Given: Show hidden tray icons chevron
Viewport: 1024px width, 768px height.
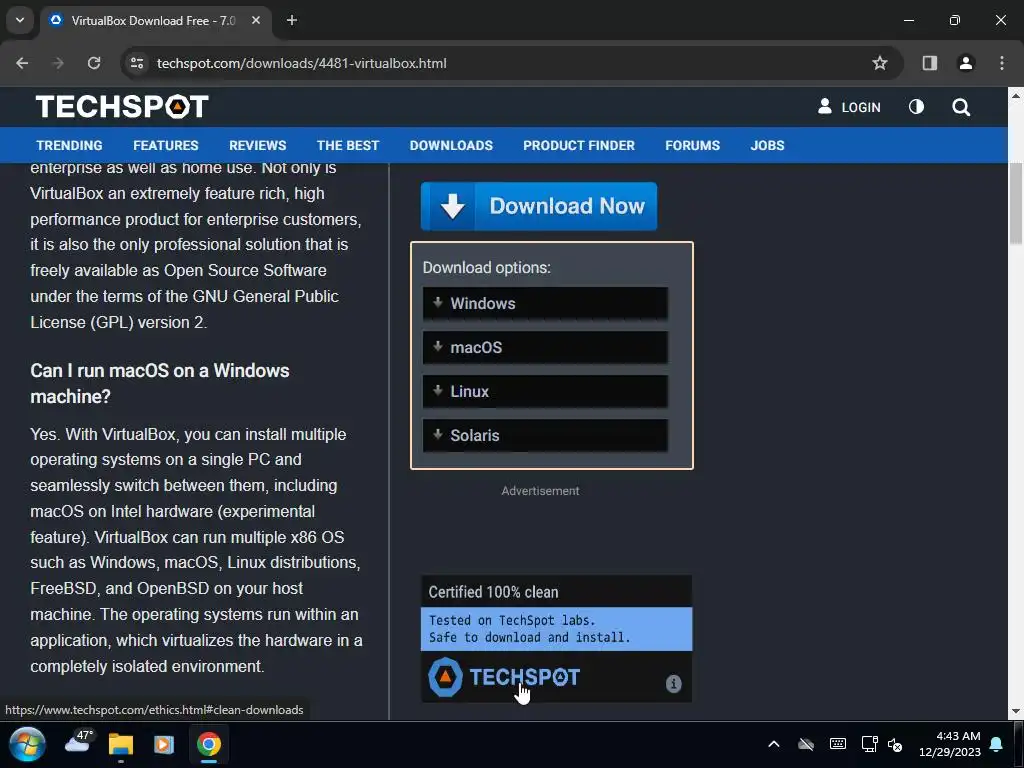Looking at the screenshot, I should coord(774,744).
